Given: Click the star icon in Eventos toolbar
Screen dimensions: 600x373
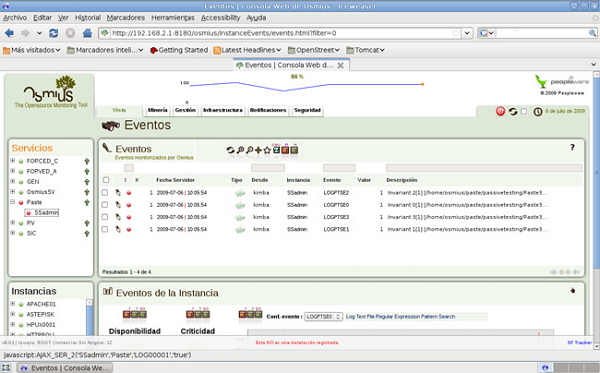Looking at the screenshot, I should point(267,150).
